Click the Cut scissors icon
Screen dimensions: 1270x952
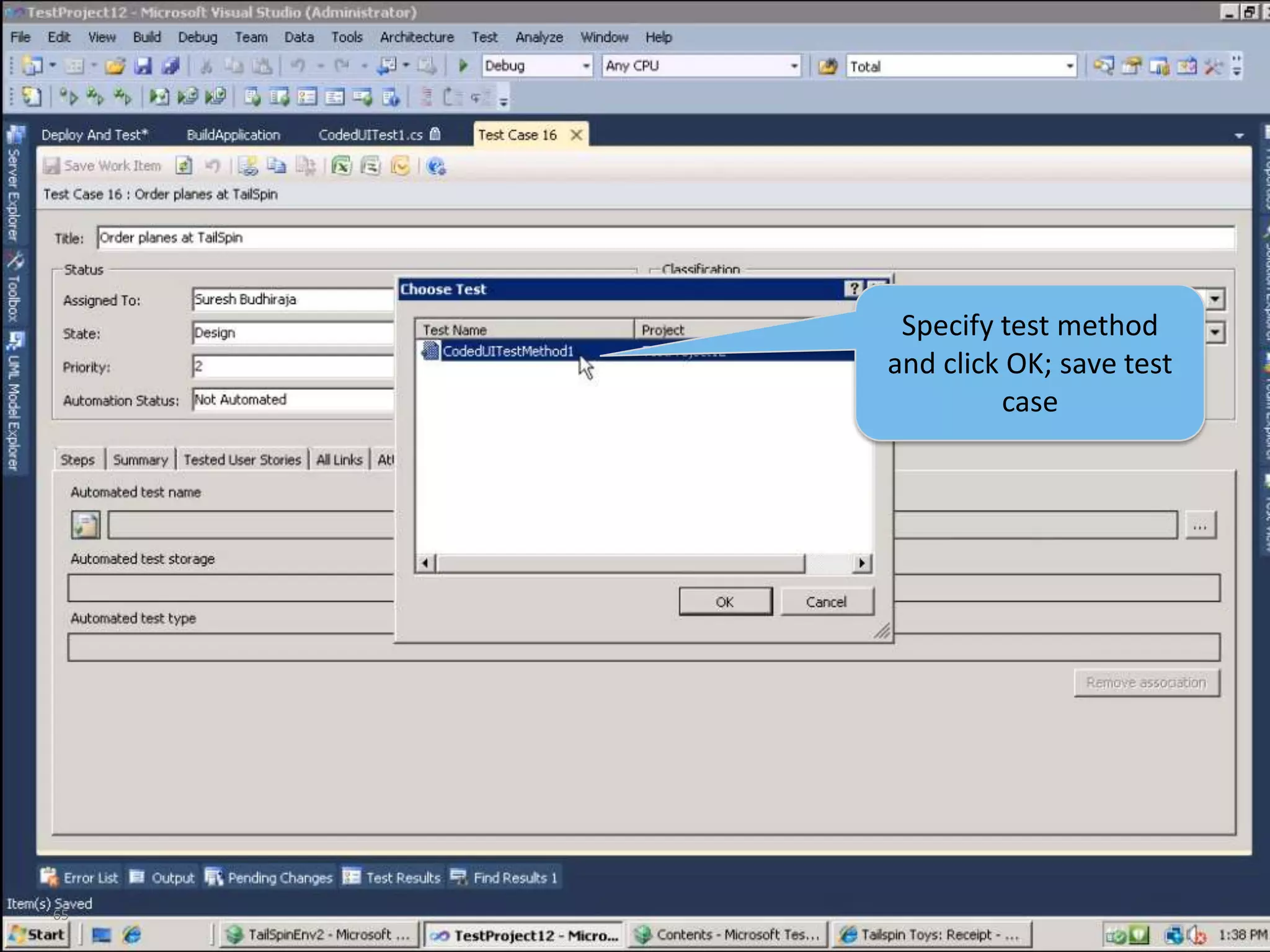click(206, 66)
